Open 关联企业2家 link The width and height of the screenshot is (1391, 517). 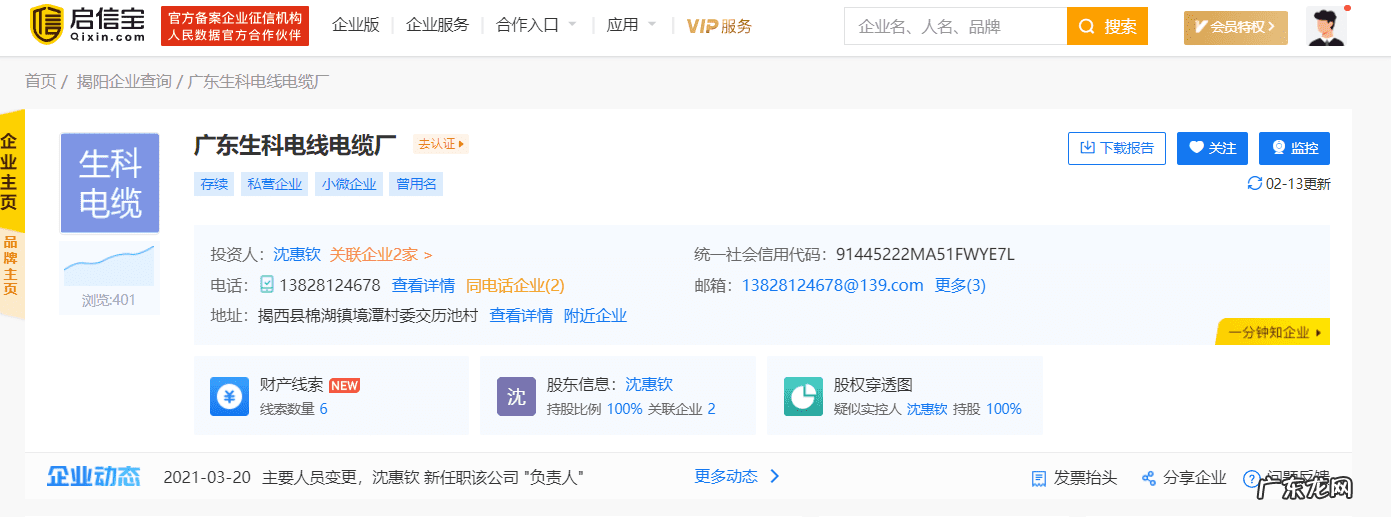pyautogui.click(x=381, y=255)
